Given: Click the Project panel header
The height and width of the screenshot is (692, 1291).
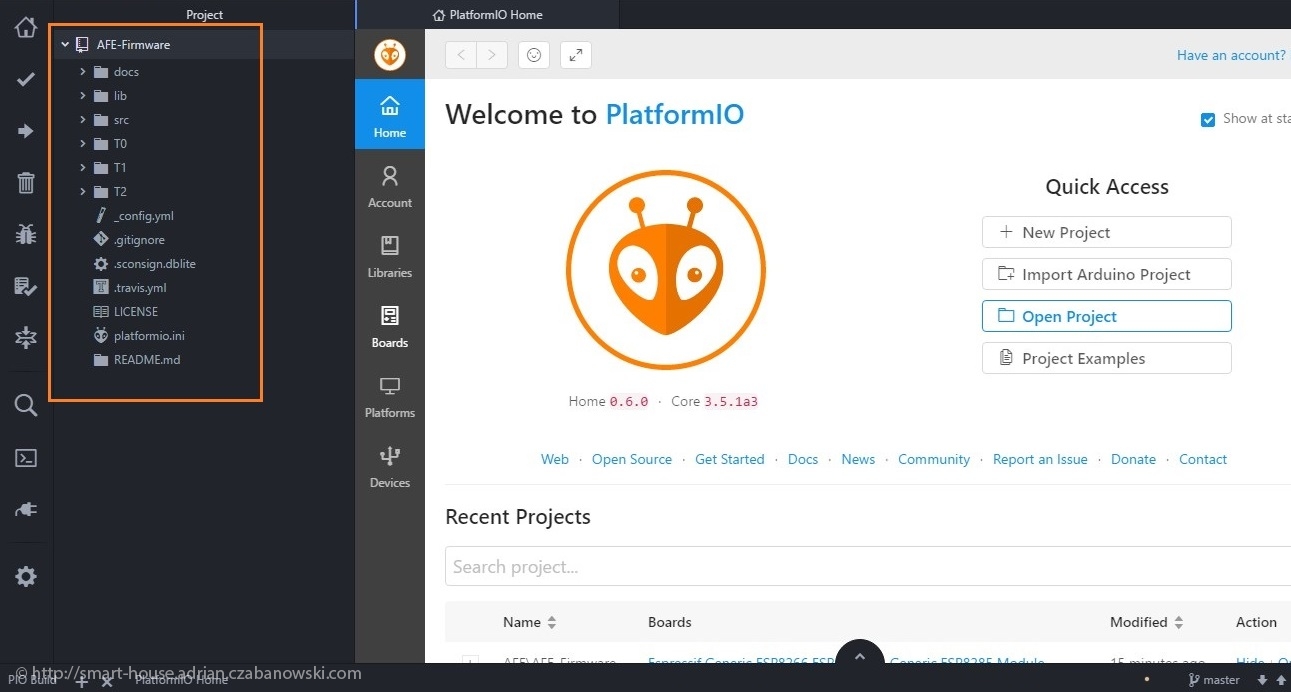Looking at the screenshot, I should [x=204, y=15].
